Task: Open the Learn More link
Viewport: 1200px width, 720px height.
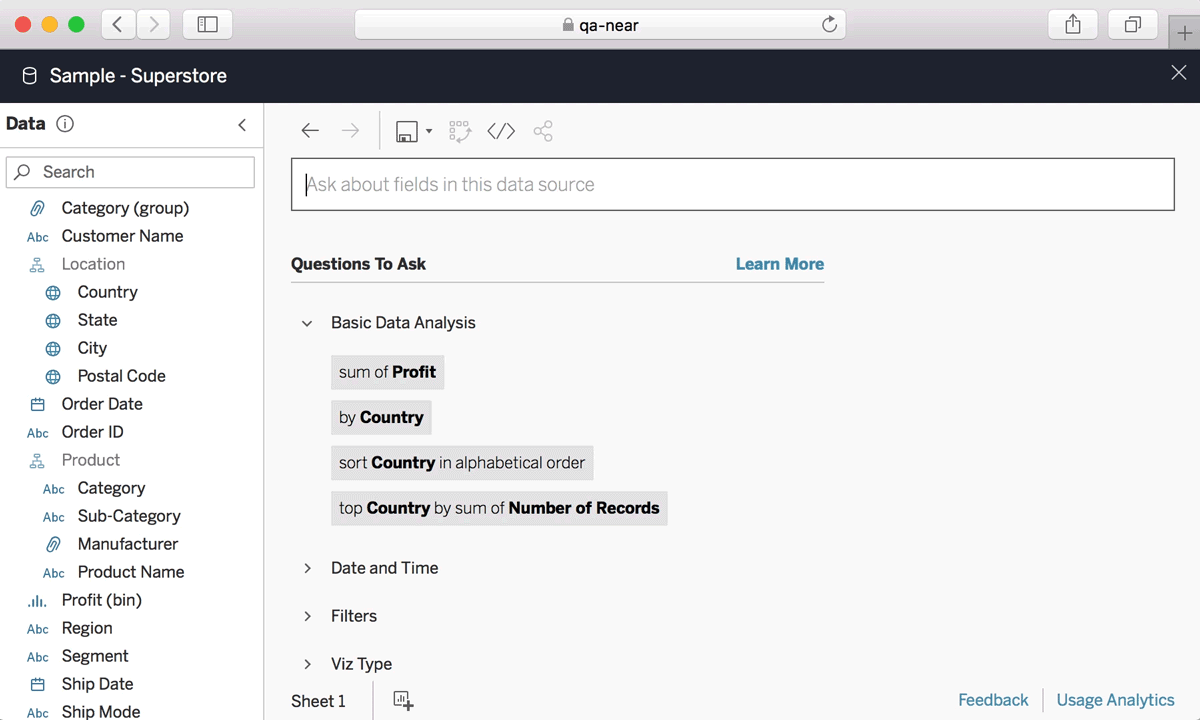Action: (x=779, y=264)
